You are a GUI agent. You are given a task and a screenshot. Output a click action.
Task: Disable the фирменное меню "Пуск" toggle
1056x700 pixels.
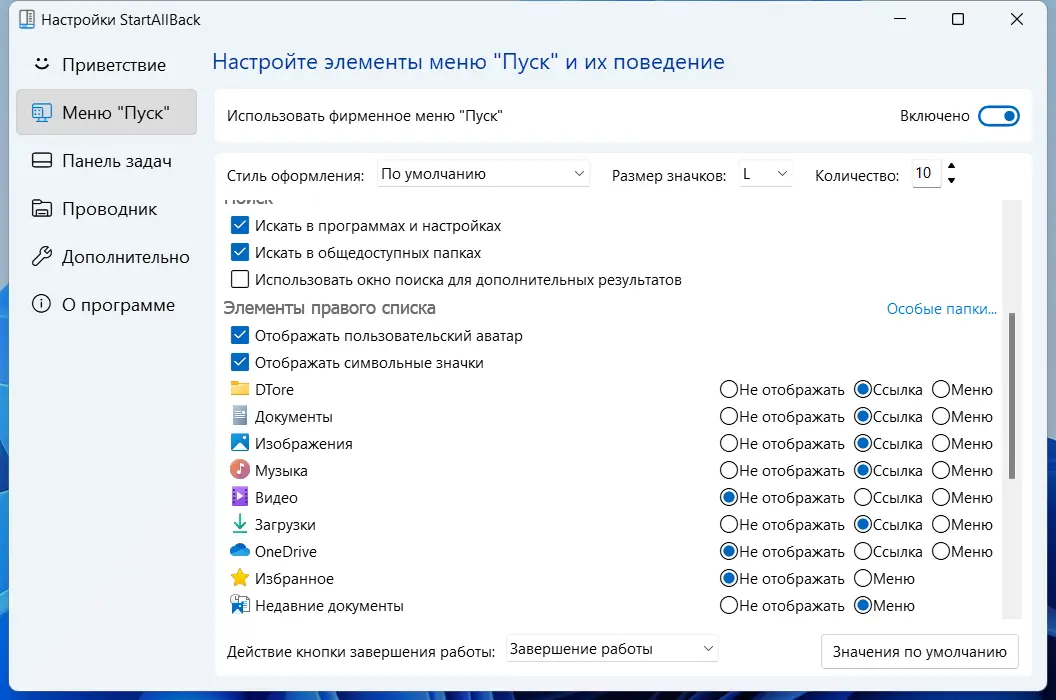click(x=999, y=115)
